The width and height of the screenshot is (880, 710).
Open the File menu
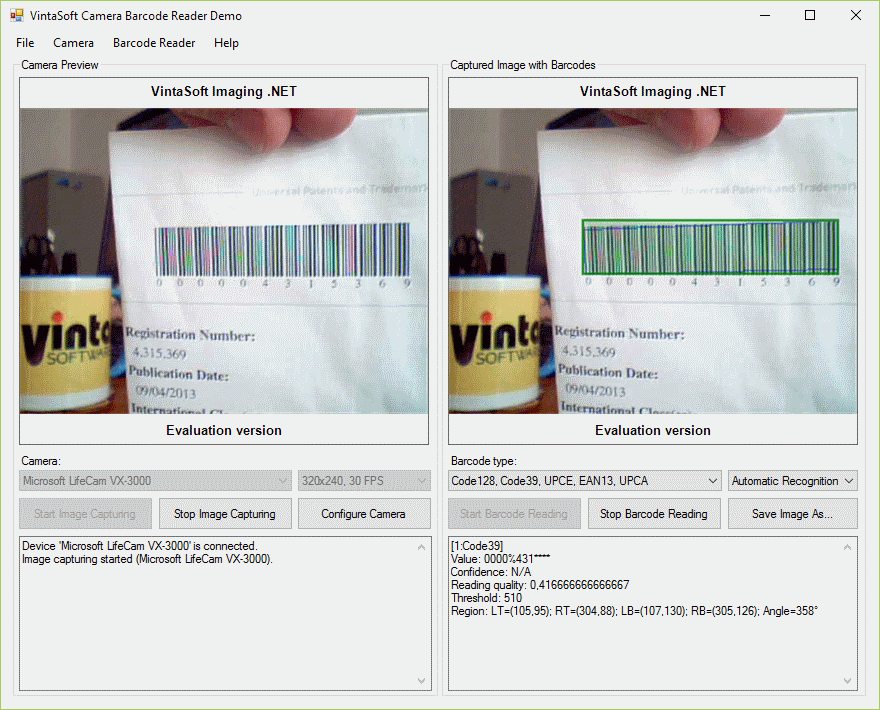(x=25, y=43)
